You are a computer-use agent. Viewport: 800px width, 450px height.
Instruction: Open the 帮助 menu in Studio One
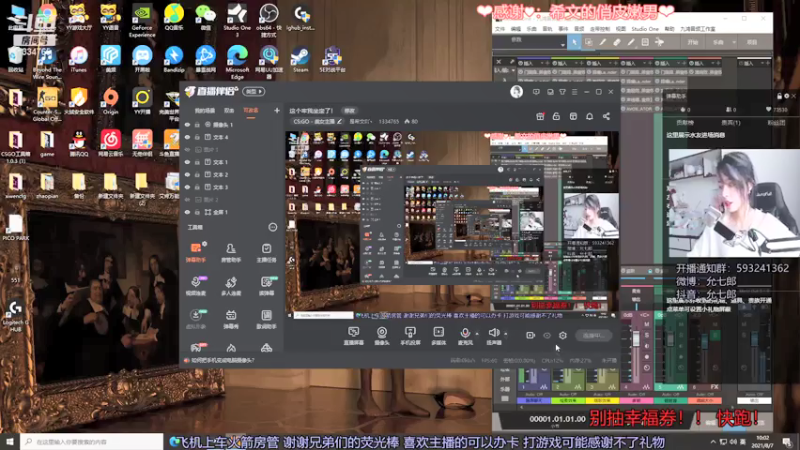[x=669, y=29]
